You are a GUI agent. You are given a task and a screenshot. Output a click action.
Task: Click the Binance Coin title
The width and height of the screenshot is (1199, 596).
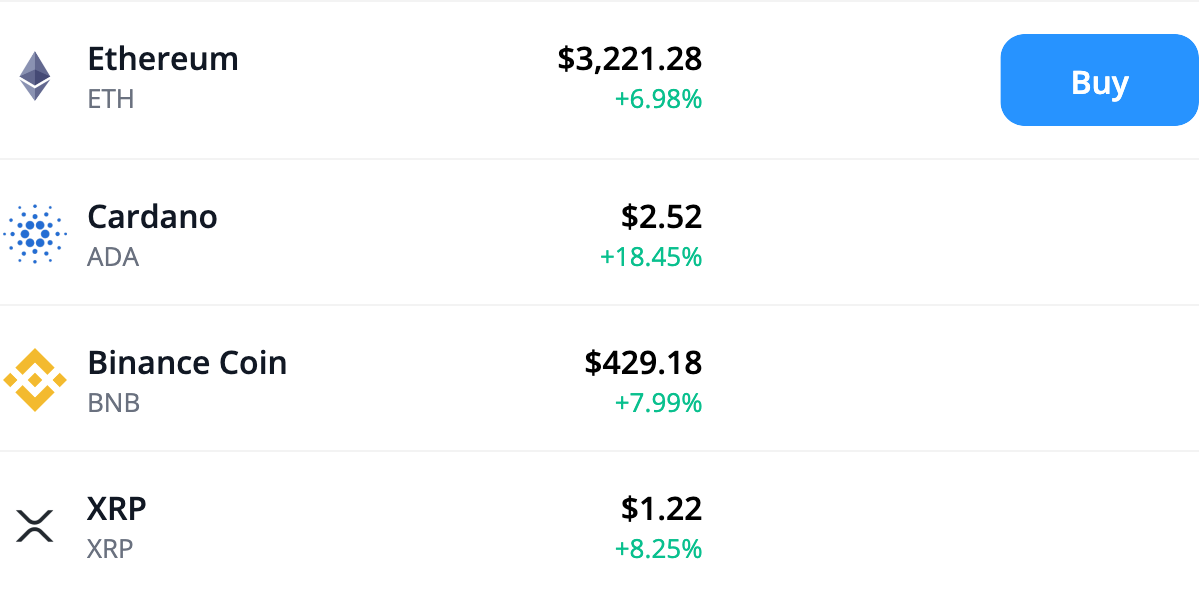click(187, 363)
